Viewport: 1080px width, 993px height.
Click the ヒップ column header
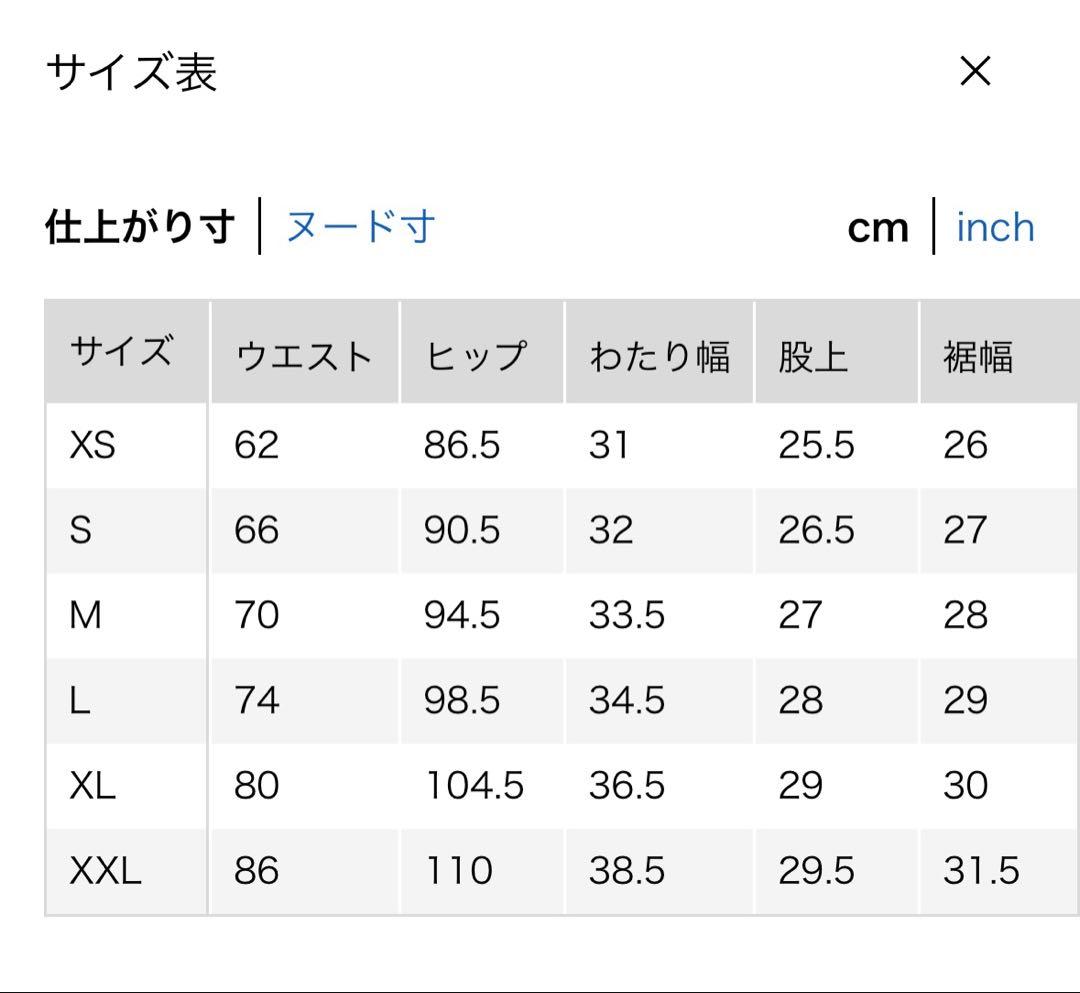pos(476,355)
